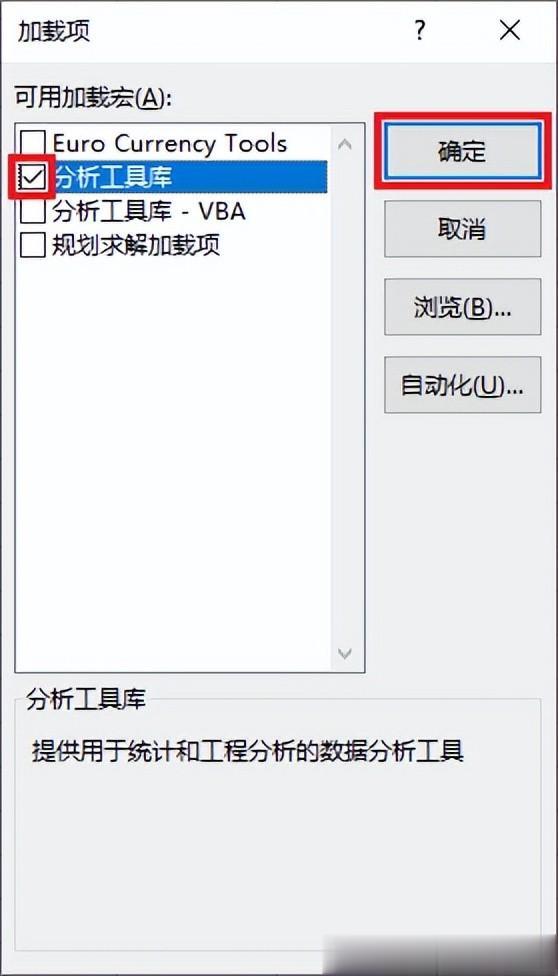Viewport: 558px width, 976px height.
Task: Uncheck the 分析工具库 checkbox
Action: 33,178
